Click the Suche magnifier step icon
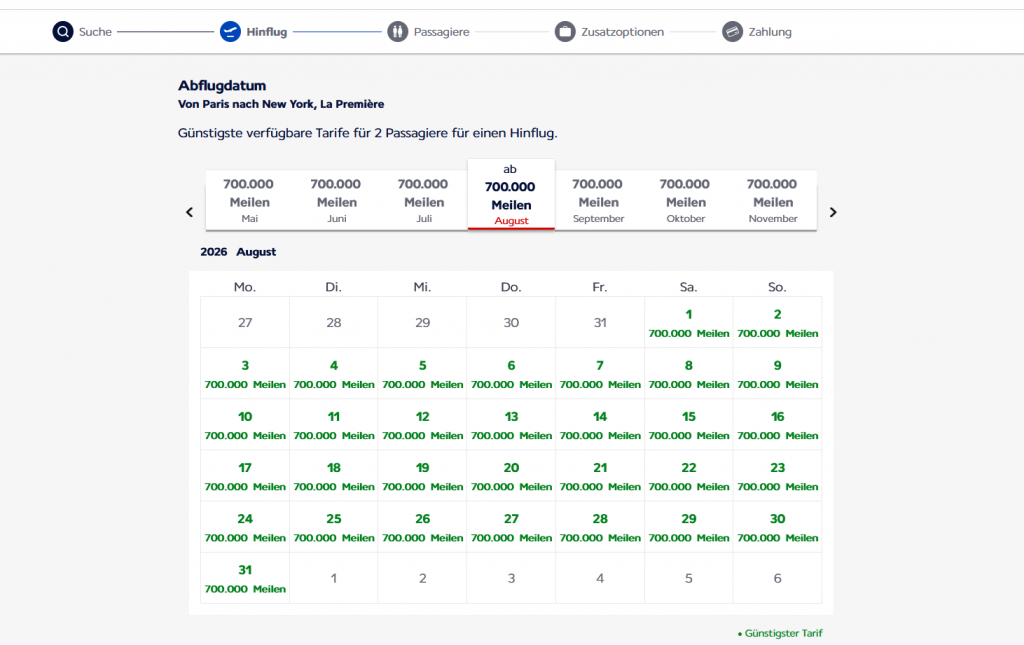The width and height of the screenshot is (1024, 645). click(x=63, y=32)
